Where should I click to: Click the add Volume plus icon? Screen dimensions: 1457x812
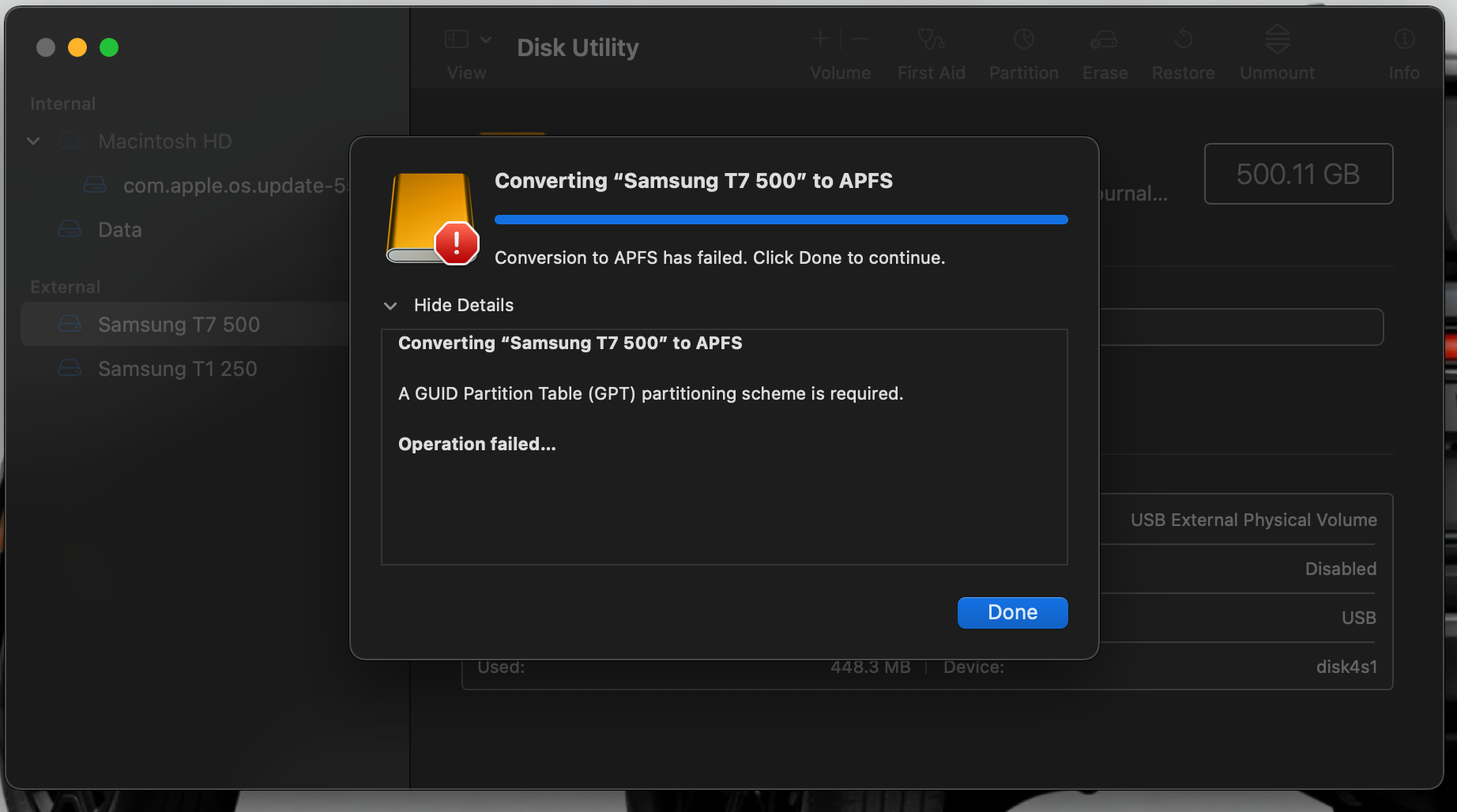tap(820, 39)
